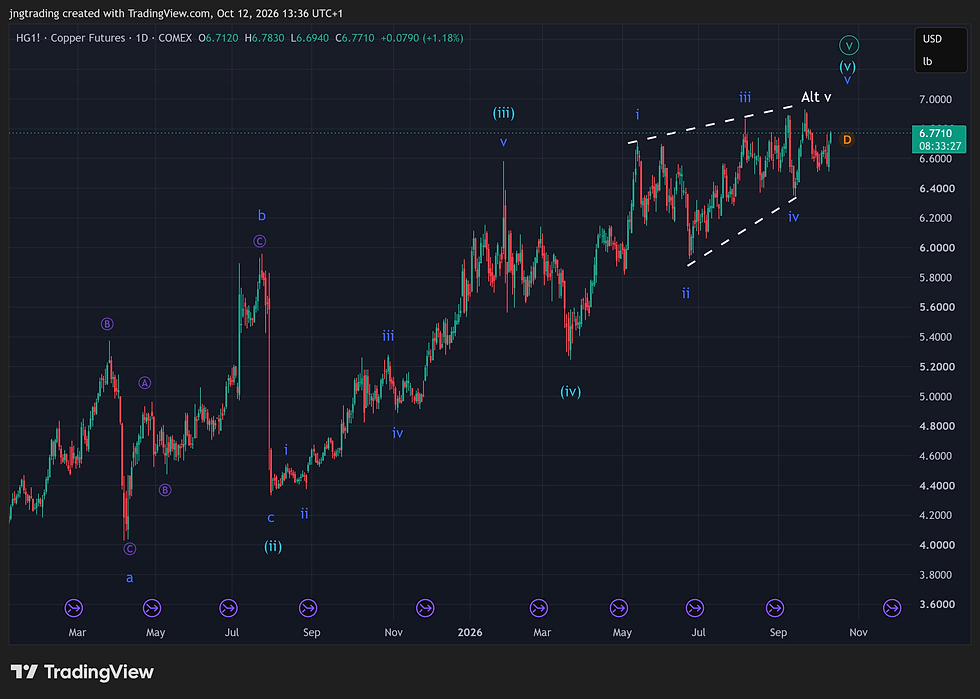Click the COMEX exchange label
Viewport: 980px width, 699px height.
click(x=175, y=38)
